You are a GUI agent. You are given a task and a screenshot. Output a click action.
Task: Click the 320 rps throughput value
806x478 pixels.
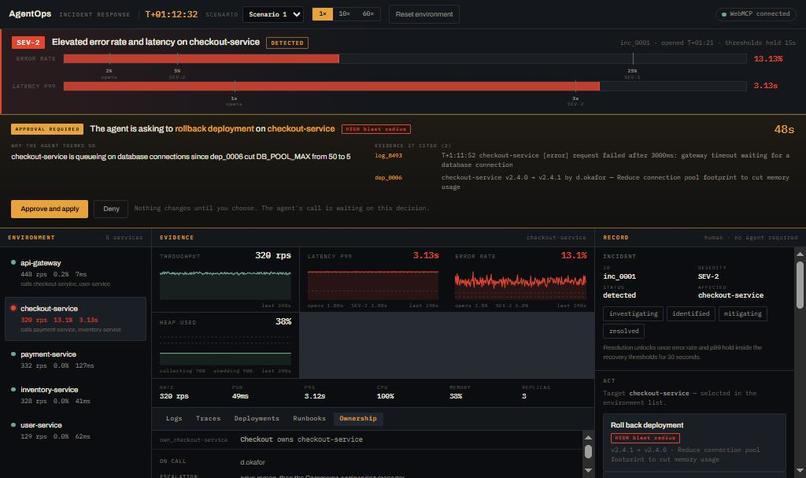point(273,255)
